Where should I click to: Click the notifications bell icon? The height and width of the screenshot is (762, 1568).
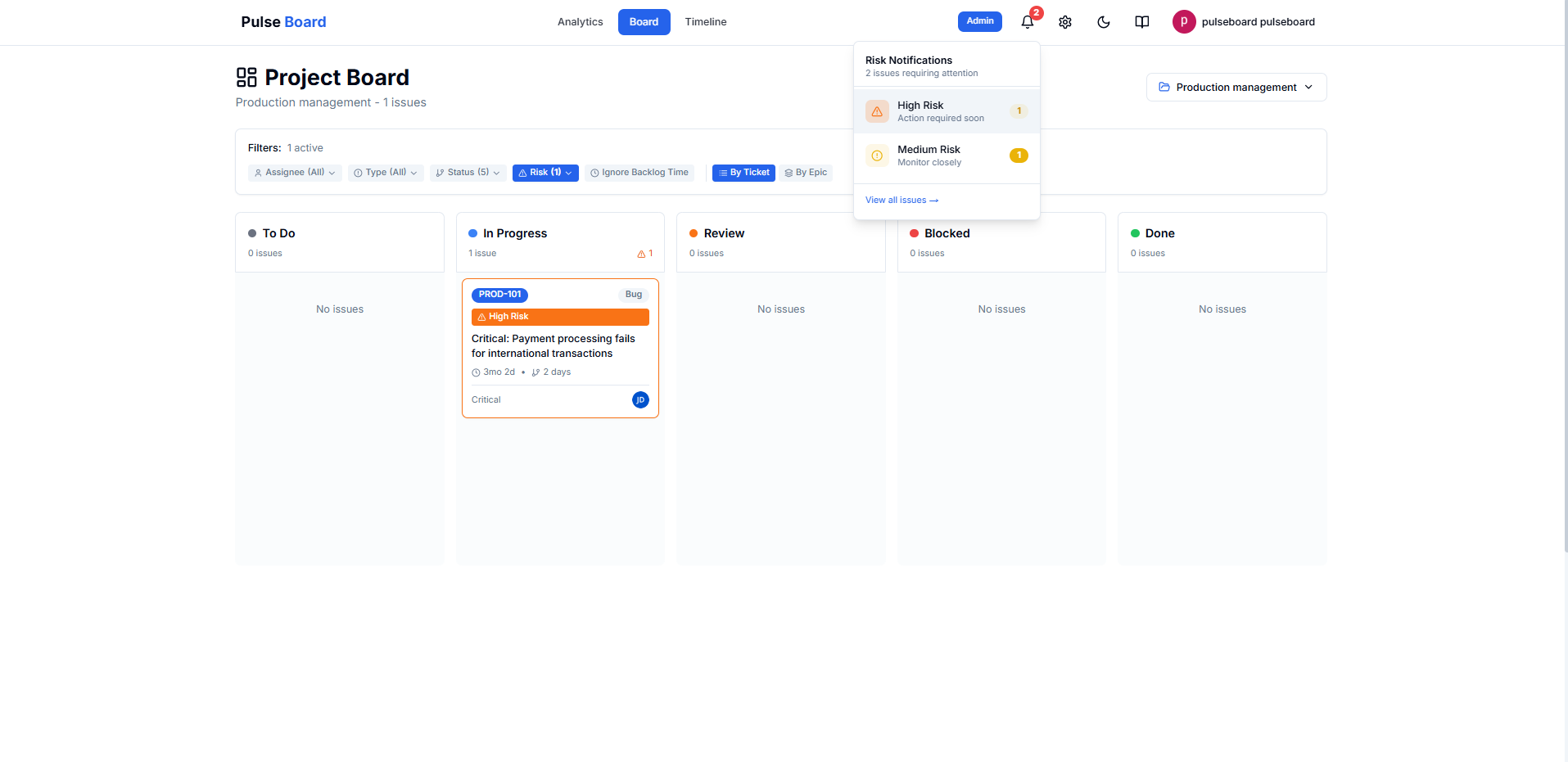1027,22
